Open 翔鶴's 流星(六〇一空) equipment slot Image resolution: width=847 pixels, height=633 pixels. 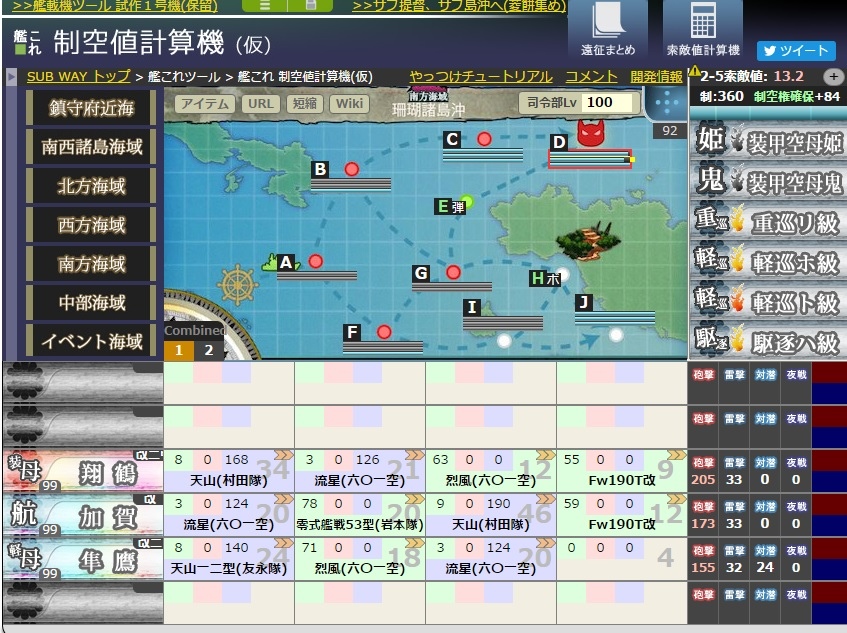tap(360, 471)
